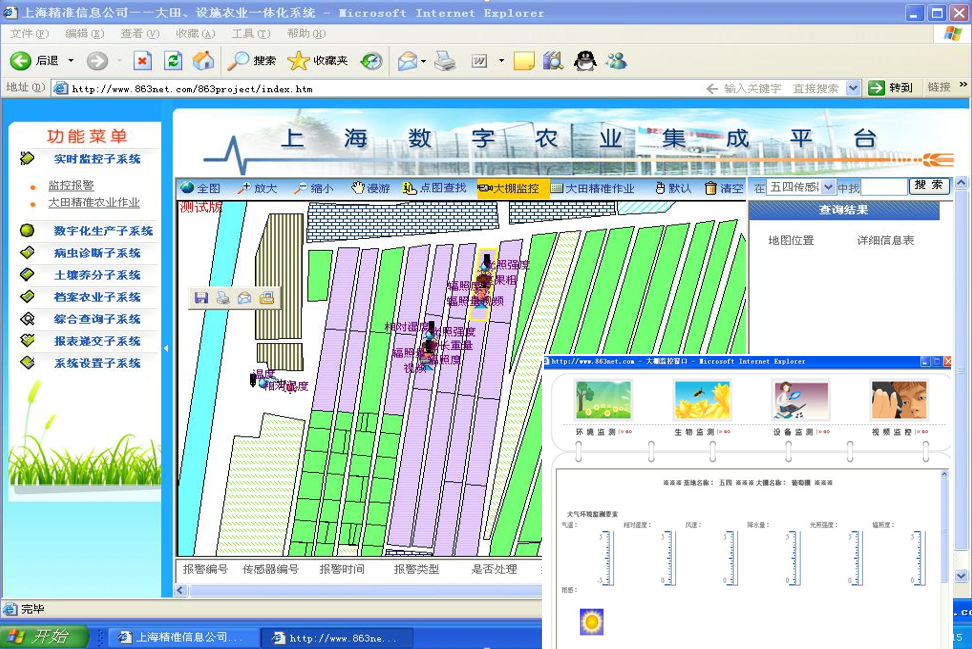This screenshot has width=972, height=649.
Task: Select the 放大 zoom in tool
Action: pos(257,188)
